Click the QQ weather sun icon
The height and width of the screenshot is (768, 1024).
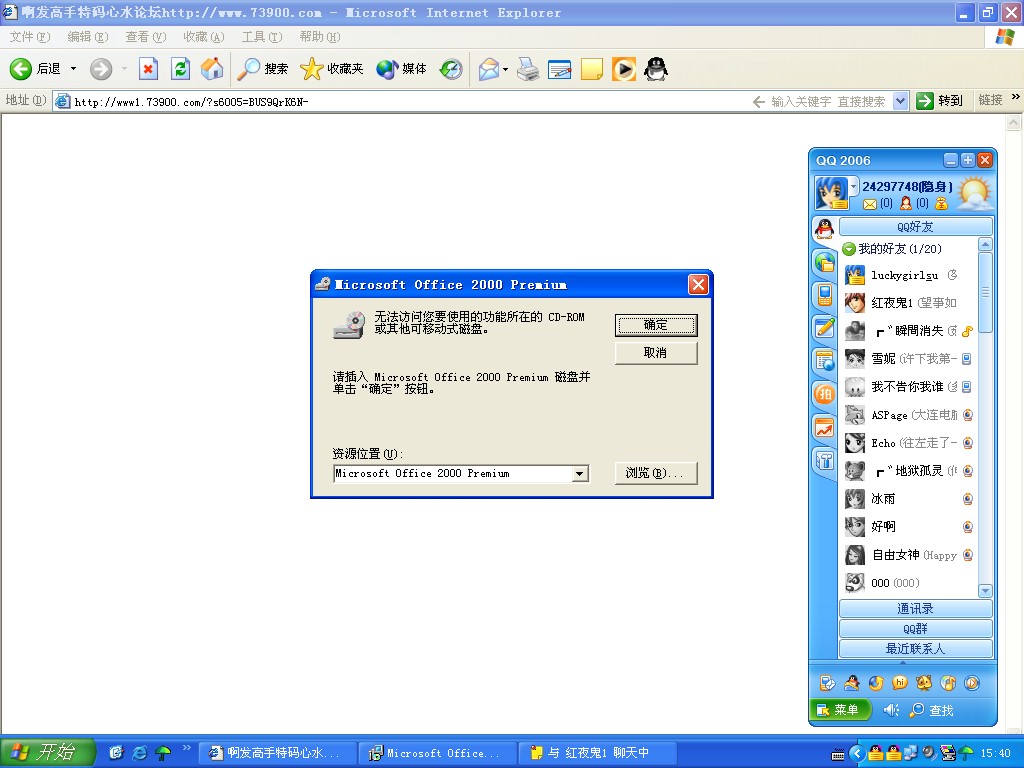974,193
